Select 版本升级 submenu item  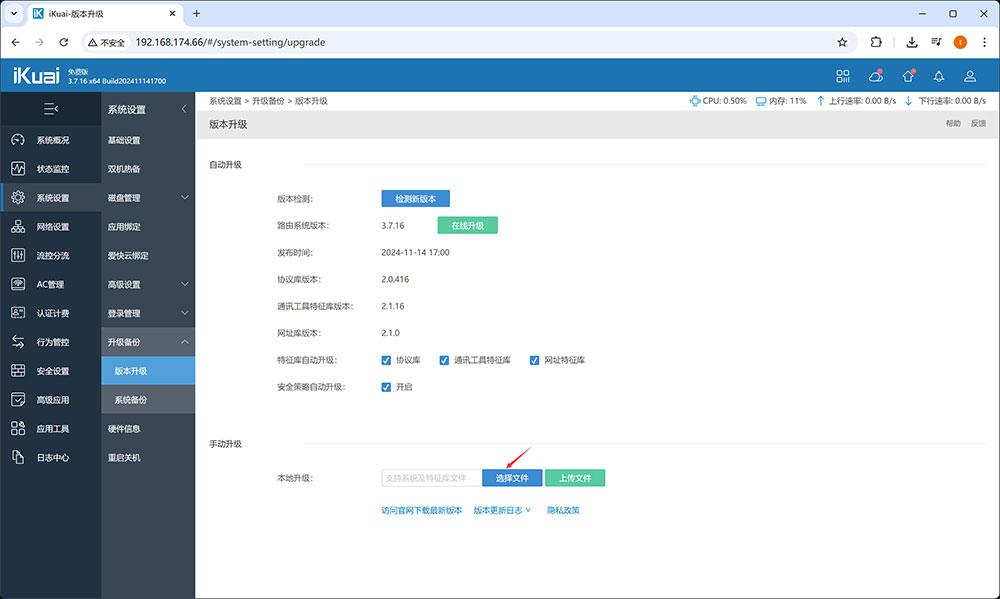point(148,371)
